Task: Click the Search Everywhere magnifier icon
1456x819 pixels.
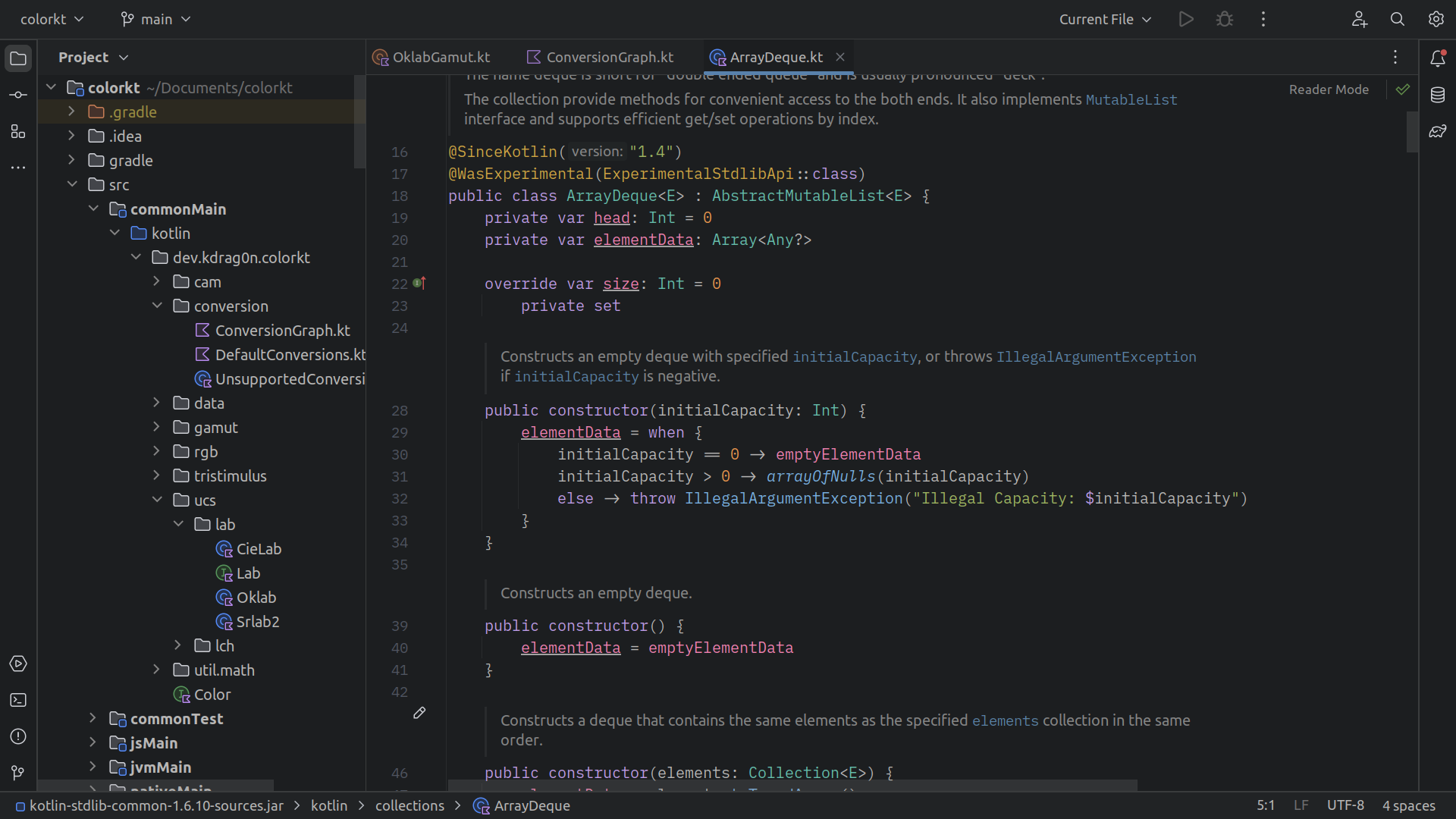Action: pyautogui.click(x=1397, y=19)
